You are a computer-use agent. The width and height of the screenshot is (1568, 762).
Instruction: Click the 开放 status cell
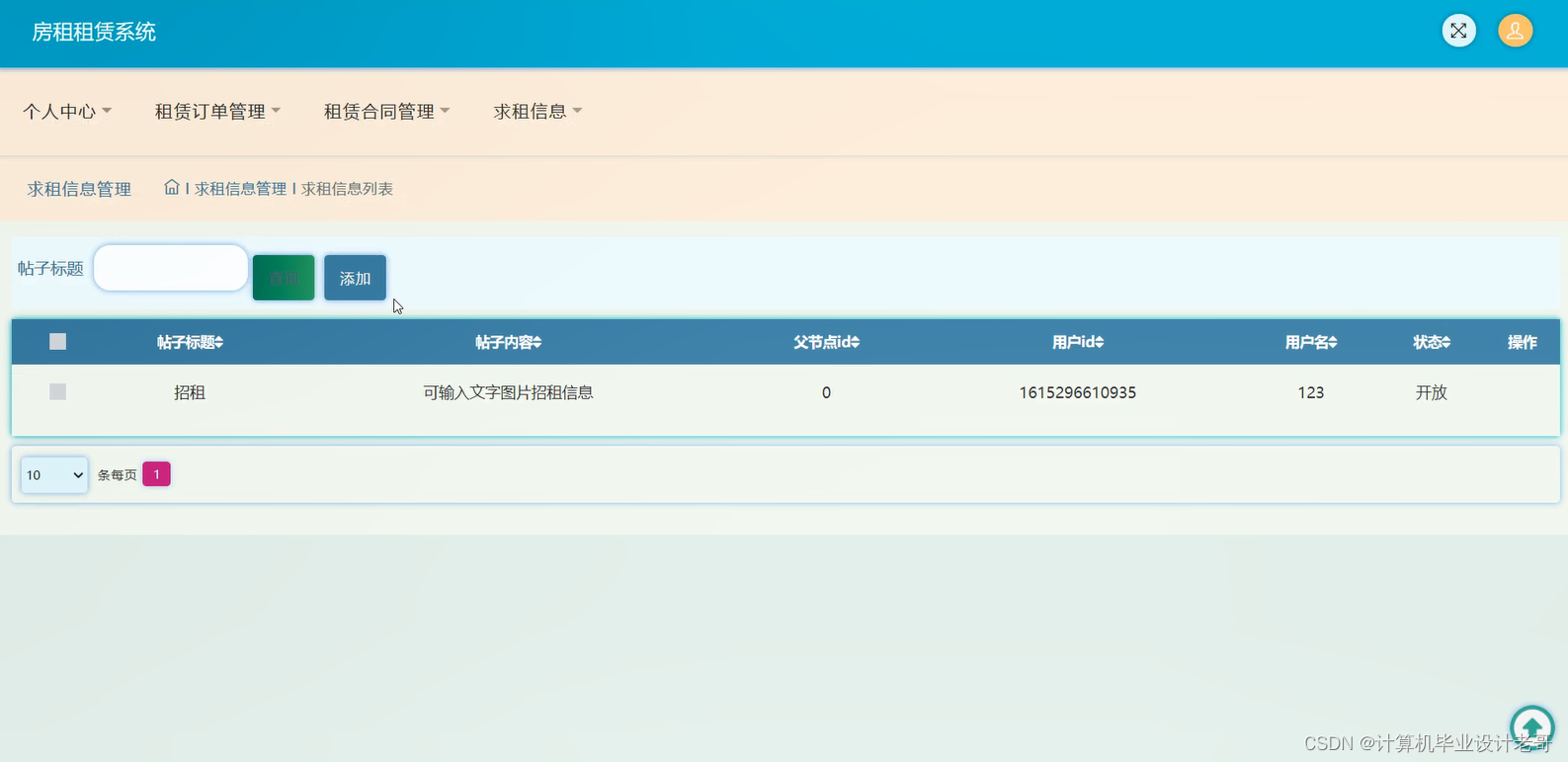coord(1432,392)
